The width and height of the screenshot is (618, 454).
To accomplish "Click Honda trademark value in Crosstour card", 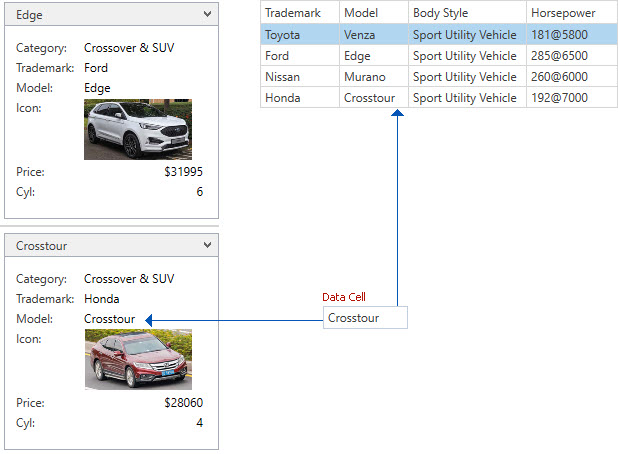I will tap(102, 299).
